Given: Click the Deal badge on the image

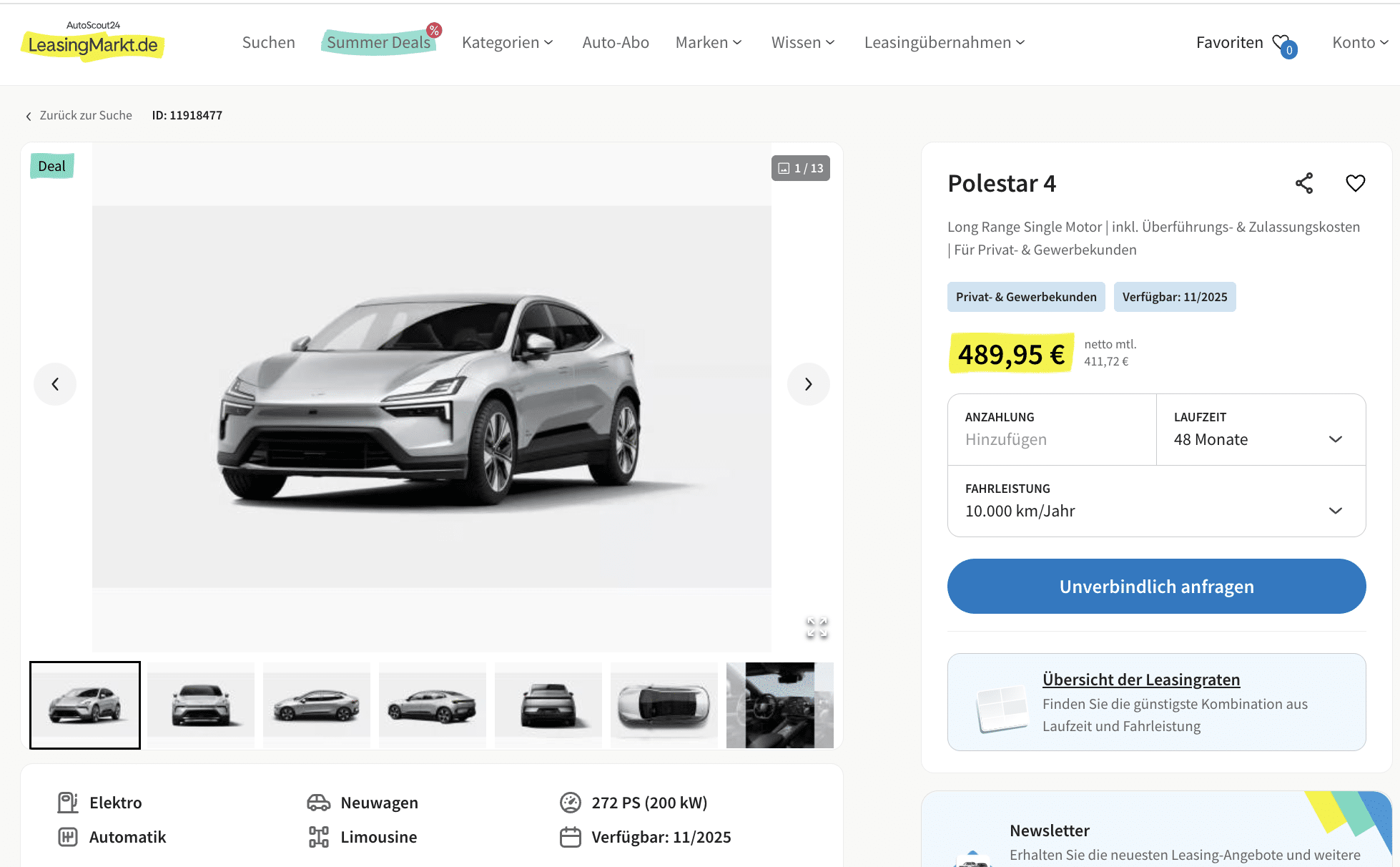Looking at the screenshot, I should tap(51, 166).
